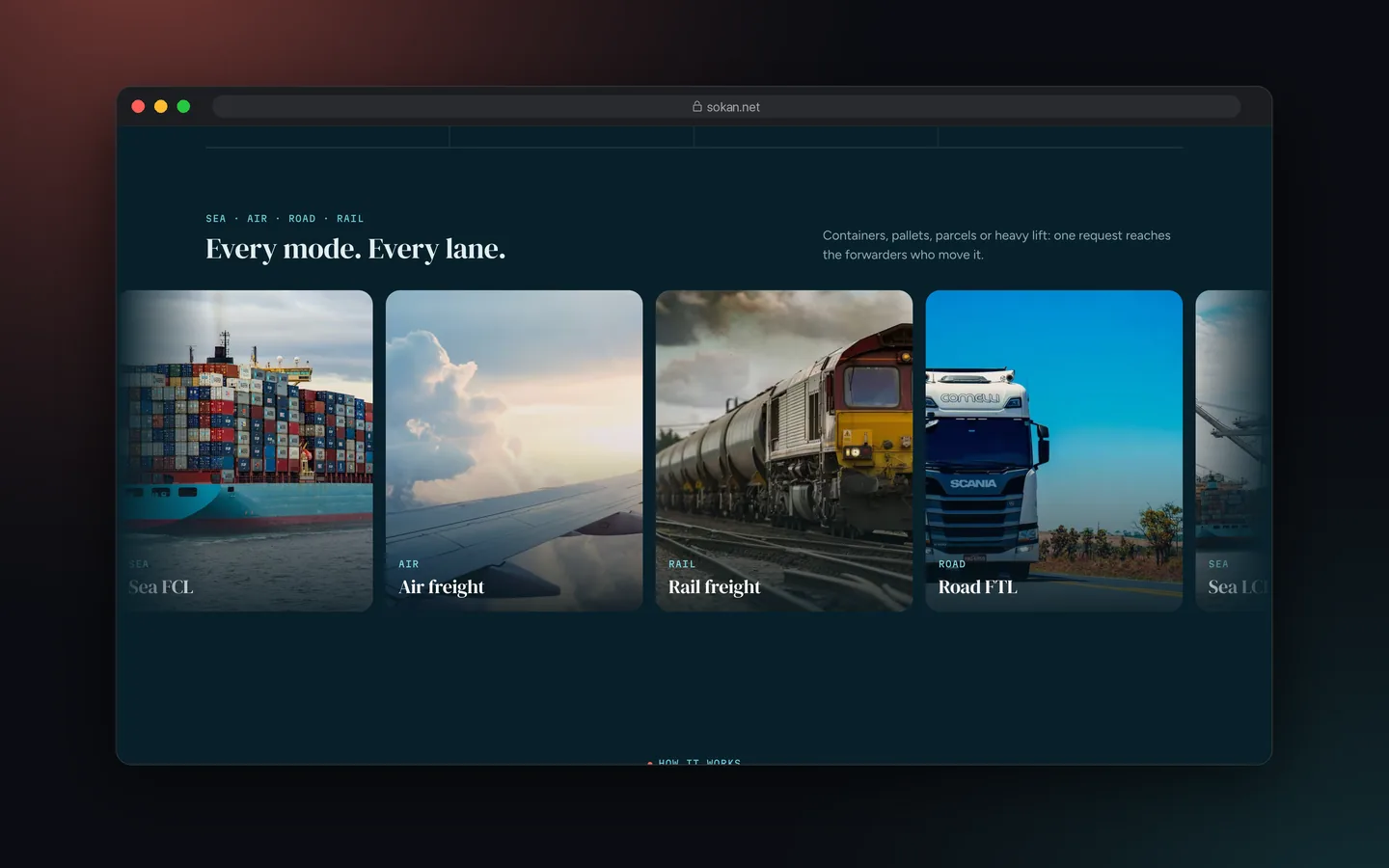
Task: Open the partially visible Sea LCL card
Action: coord(1234,450)
